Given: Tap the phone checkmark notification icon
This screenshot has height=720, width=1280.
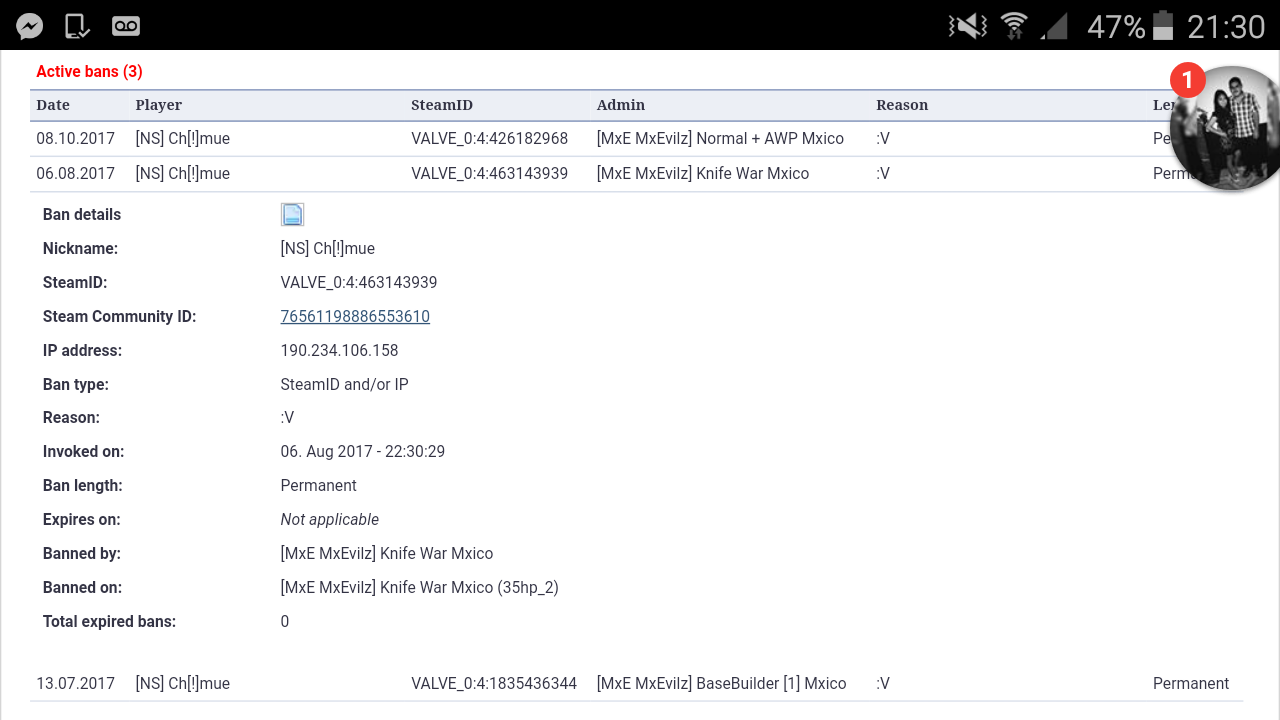Looking at the screenshot, I should [78, 26].
